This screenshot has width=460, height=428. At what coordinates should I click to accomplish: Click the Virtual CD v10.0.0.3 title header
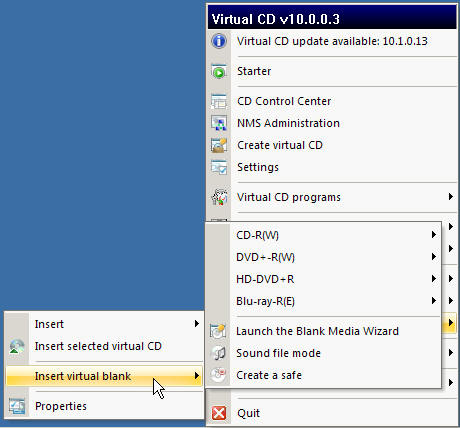pyautogui.click(x=332, y=18)
